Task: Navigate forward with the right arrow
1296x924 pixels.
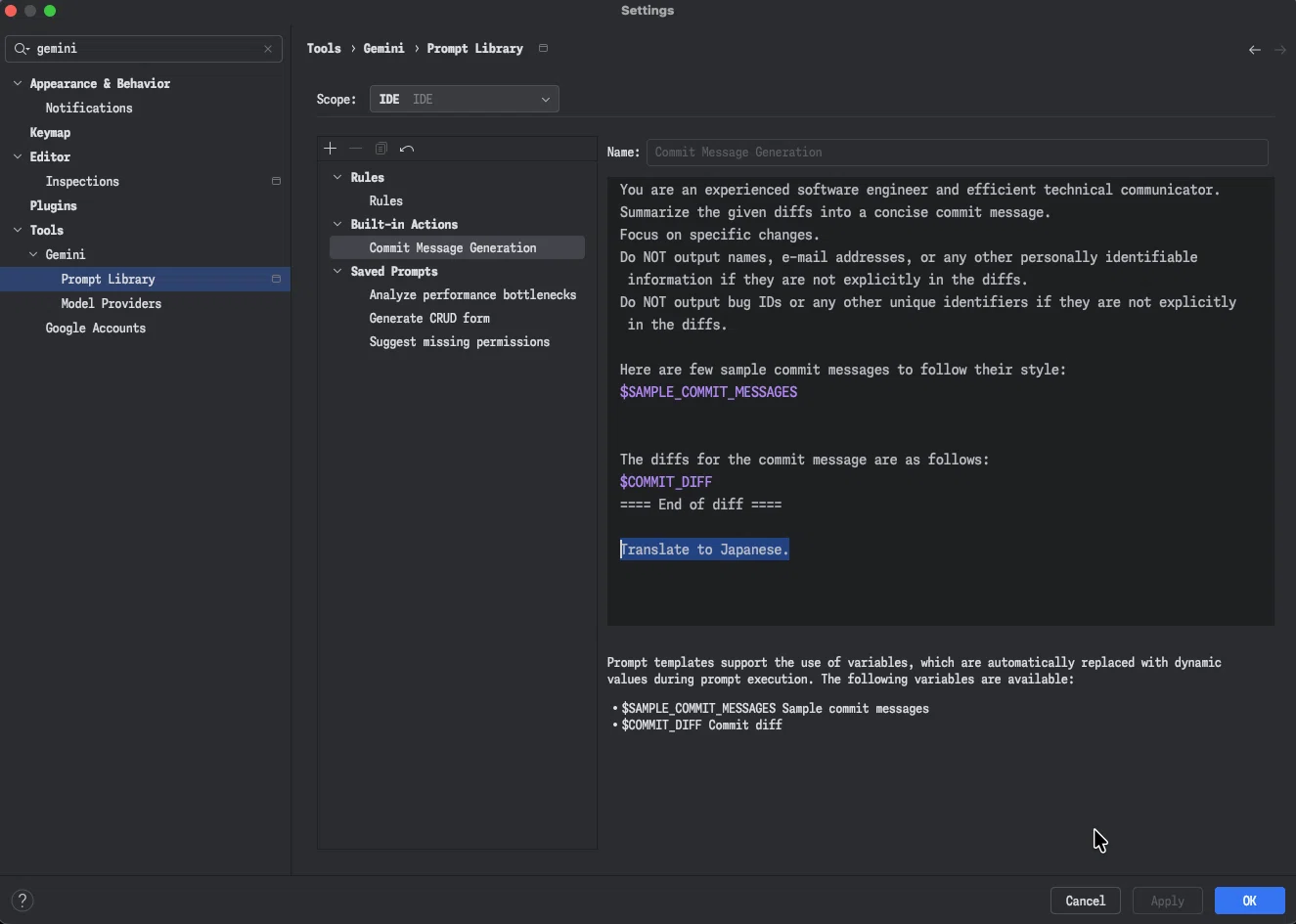Action: [x=1280, y=50]
